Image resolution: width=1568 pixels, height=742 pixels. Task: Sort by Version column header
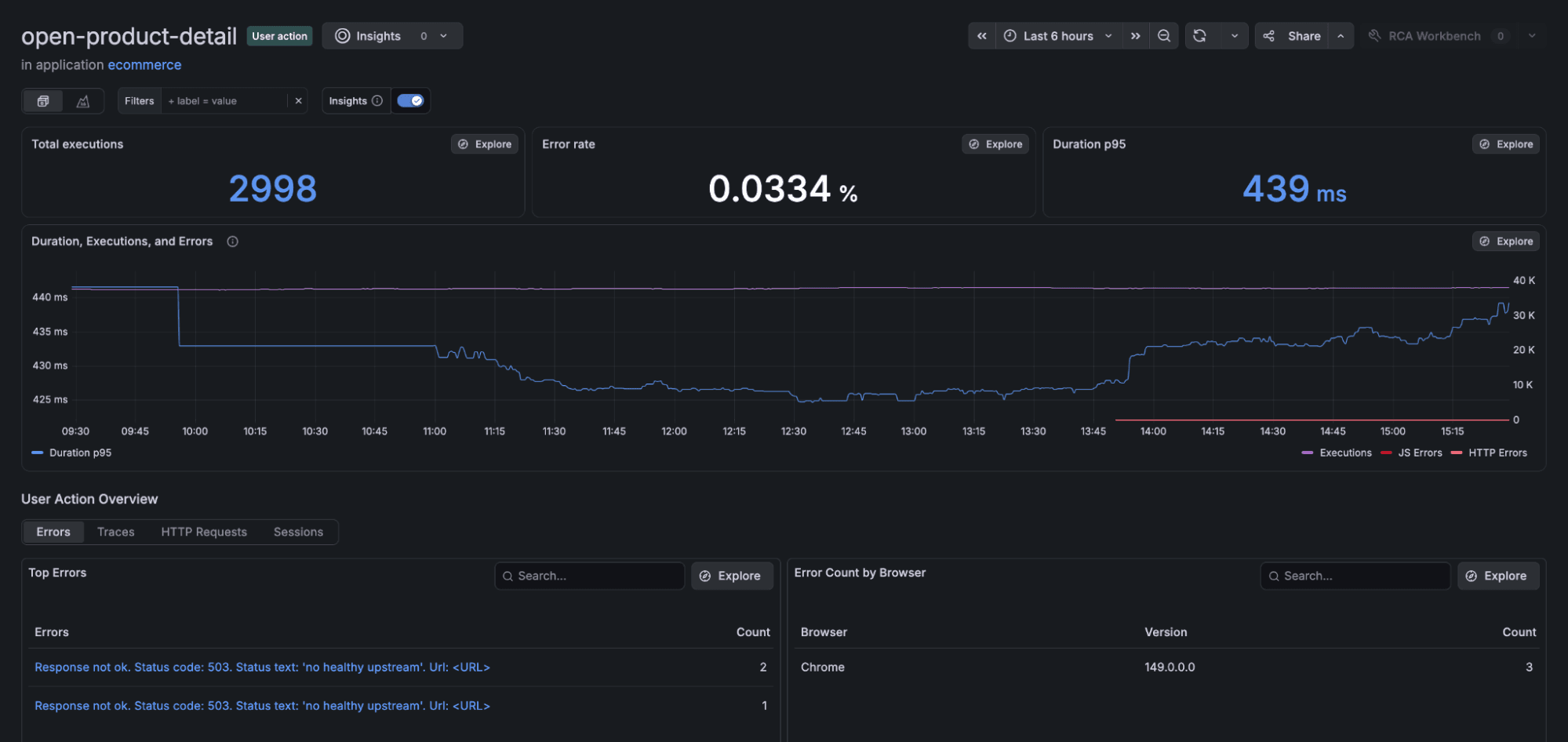(x=1166, y=632)
